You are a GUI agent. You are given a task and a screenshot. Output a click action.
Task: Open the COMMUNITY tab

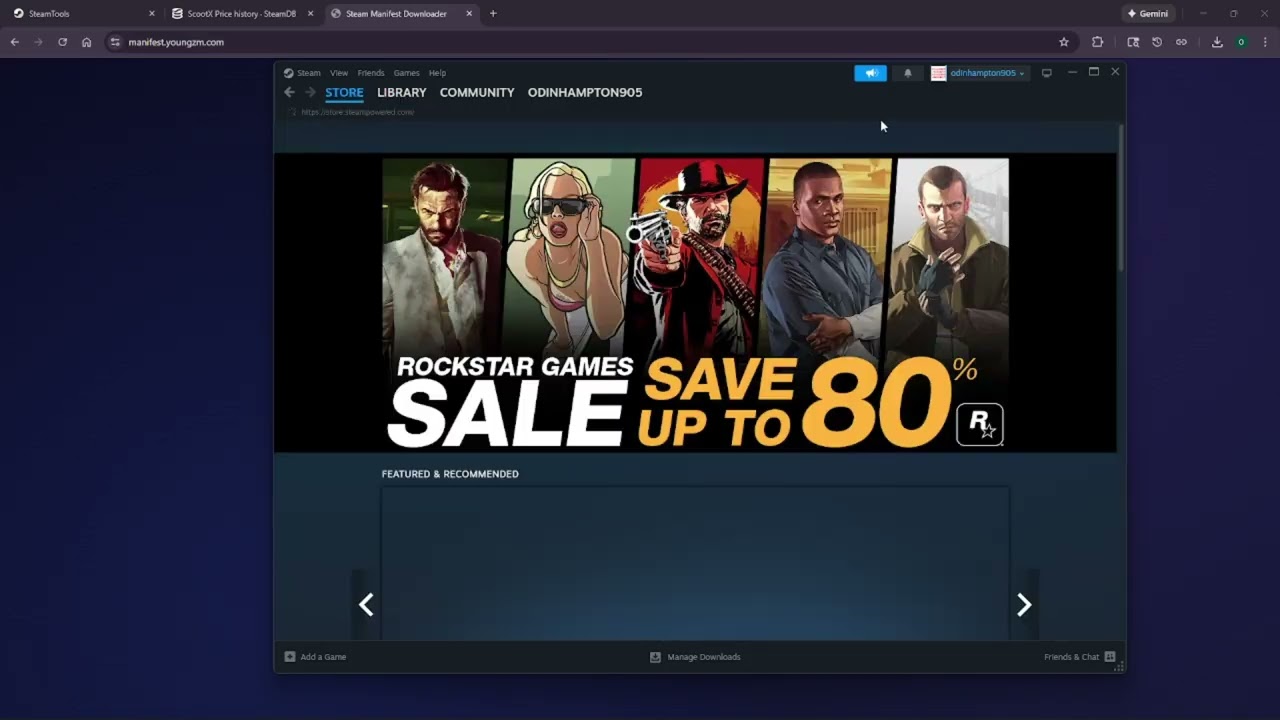[x=477, y=92]
